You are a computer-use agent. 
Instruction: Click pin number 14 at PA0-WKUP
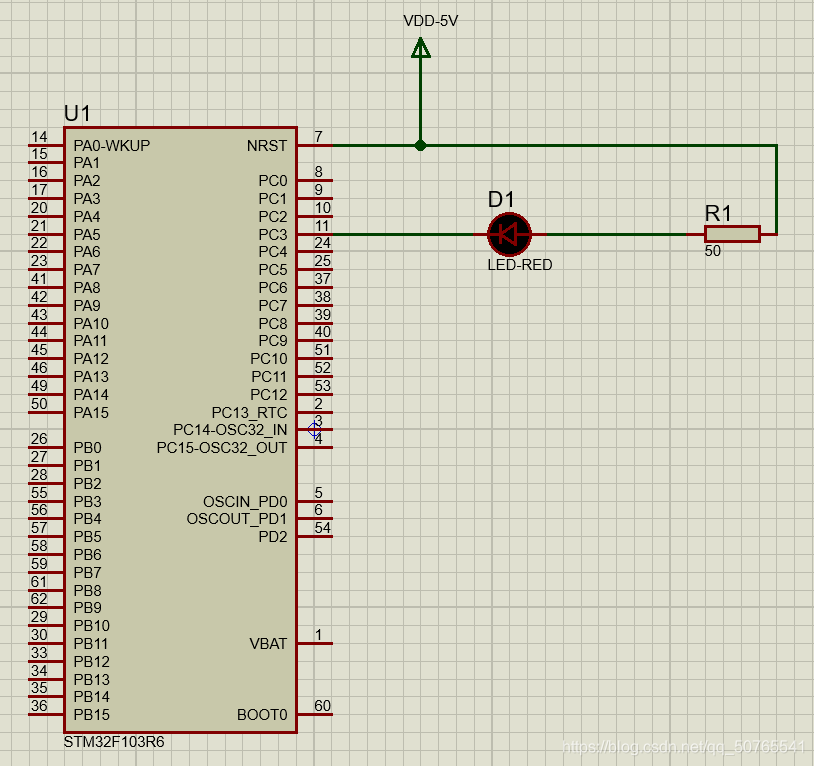(39, 136)
